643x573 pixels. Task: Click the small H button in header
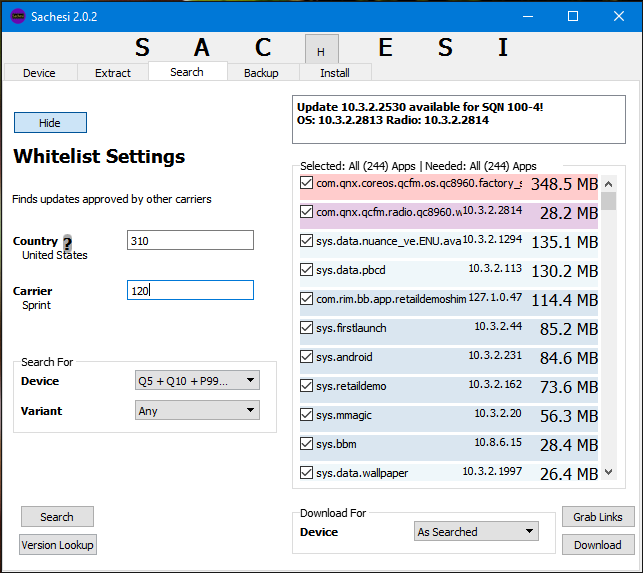coord(322,49)
